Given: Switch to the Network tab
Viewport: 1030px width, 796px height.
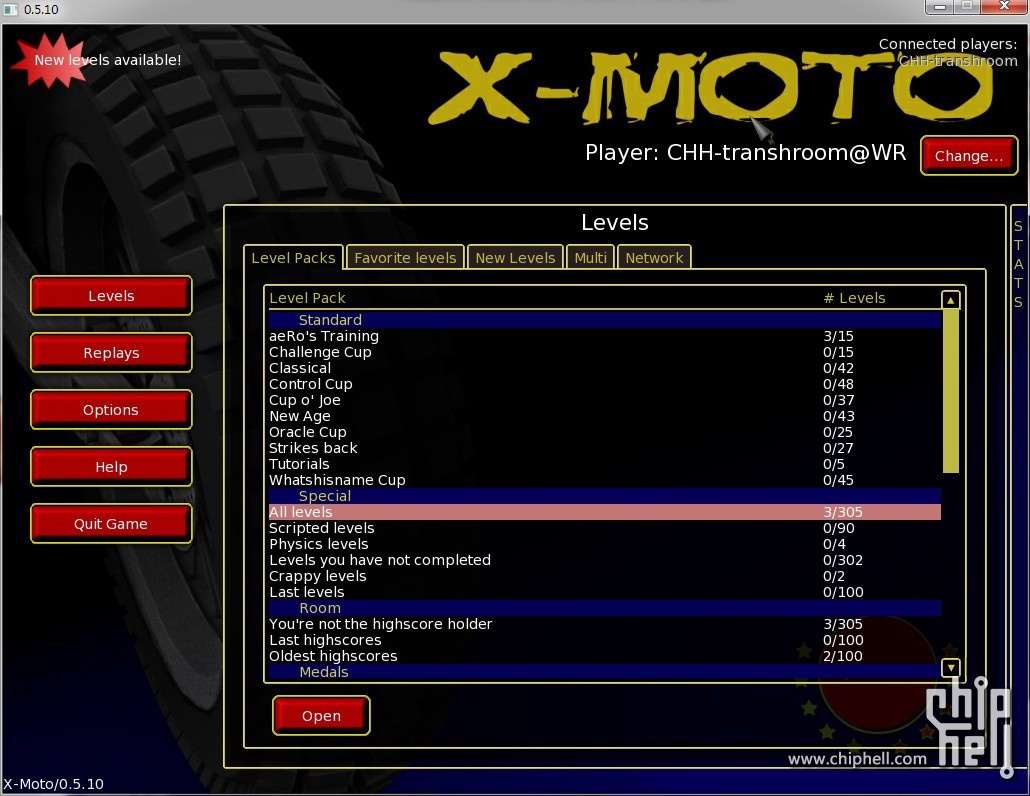Looking at the screenshot, I should 654,257.
